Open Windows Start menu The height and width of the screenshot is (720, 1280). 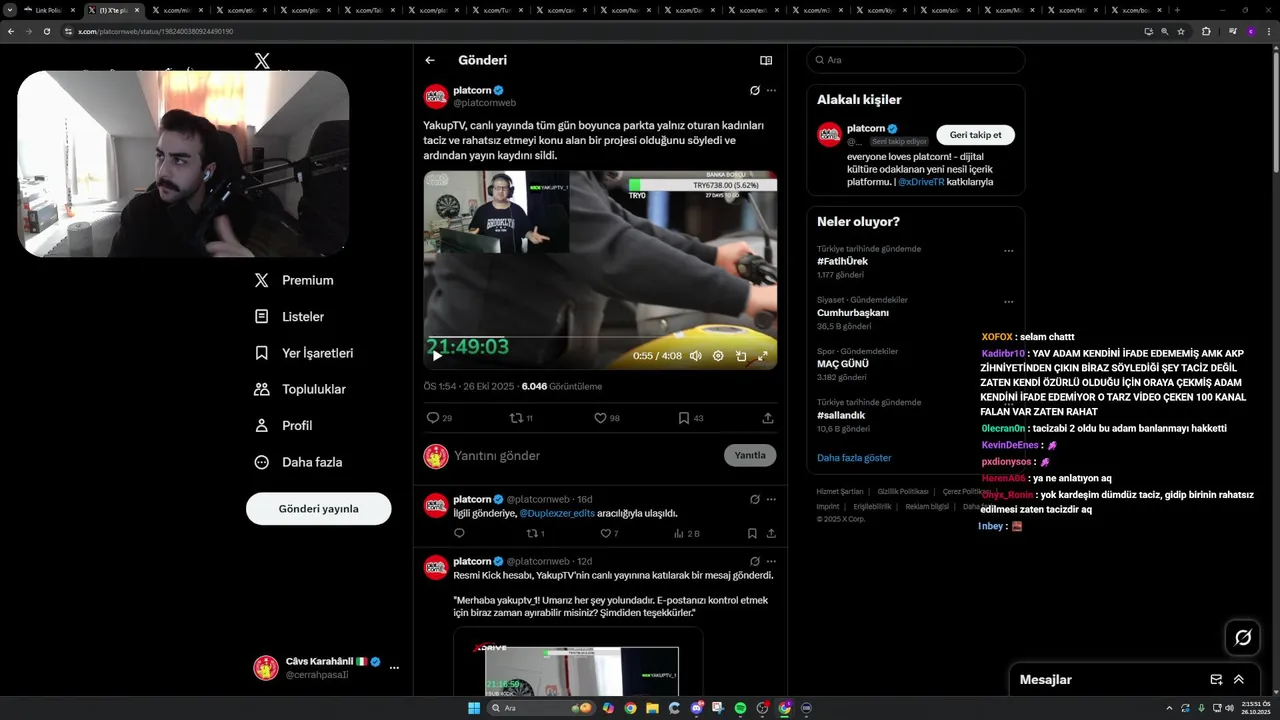pos(473,708)
